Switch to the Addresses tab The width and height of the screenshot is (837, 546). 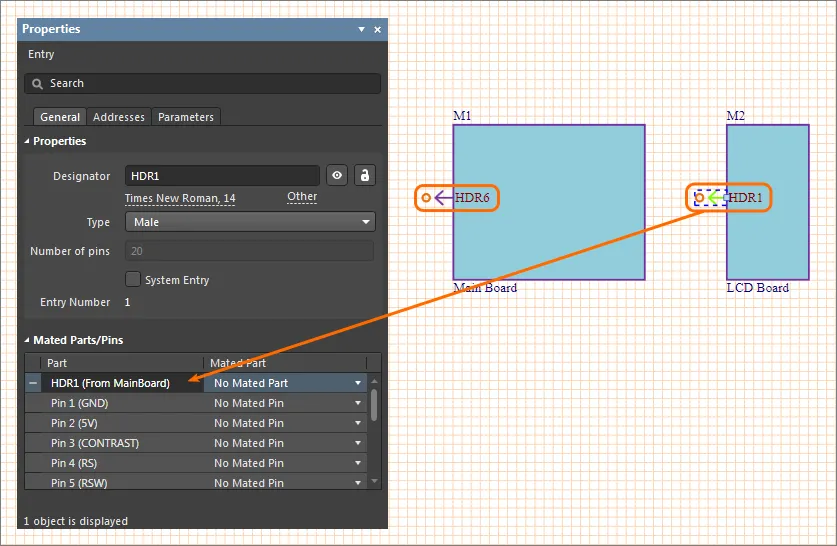[119, 117]
